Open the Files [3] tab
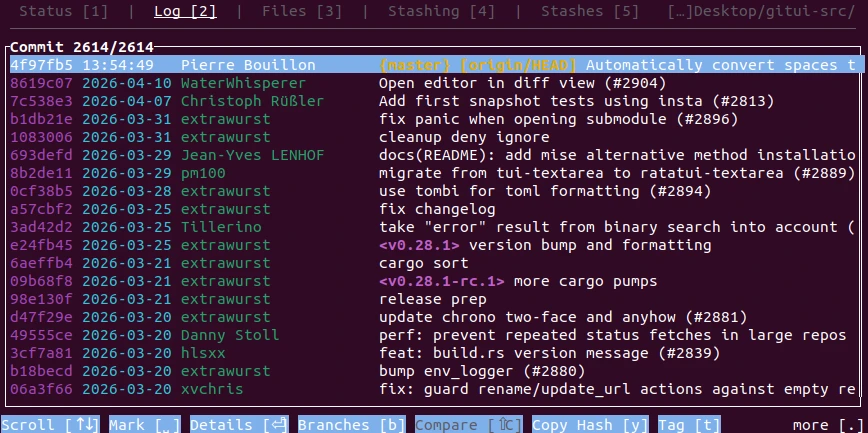The width and height of the screenshot is (868, 433). (302, 11)
